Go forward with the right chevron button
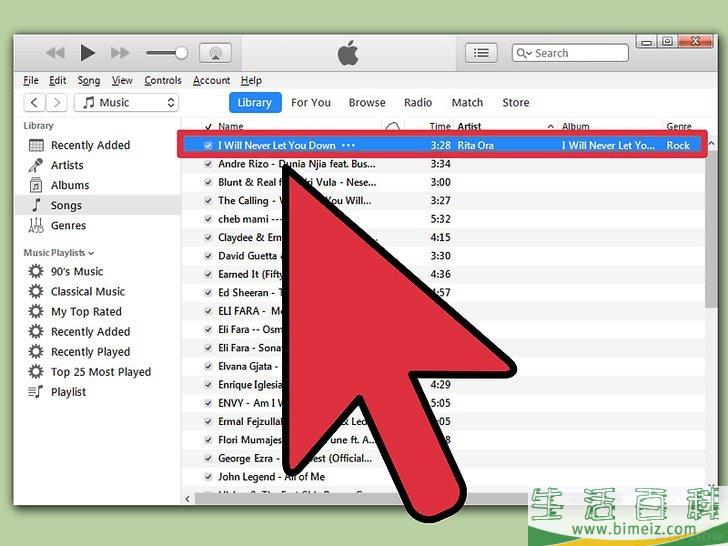This screenshot has width=728, height=546. [x=57, y=103]
